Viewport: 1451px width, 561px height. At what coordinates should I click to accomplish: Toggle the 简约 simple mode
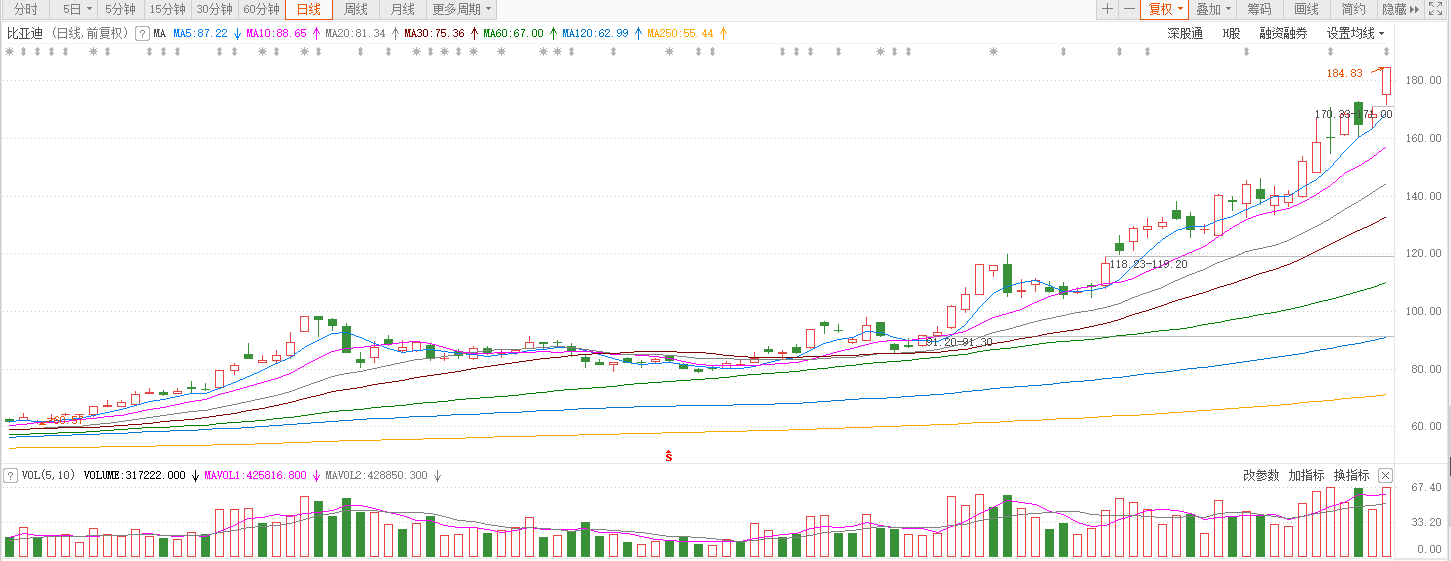(1353, 9)
